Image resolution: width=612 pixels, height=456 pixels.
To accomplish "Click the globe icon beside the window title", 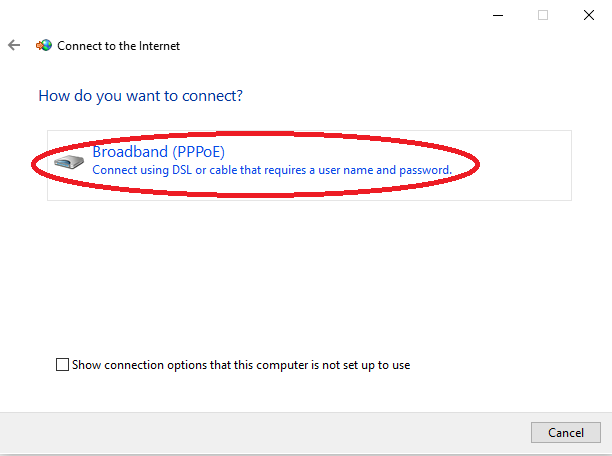I will (43, 46).
